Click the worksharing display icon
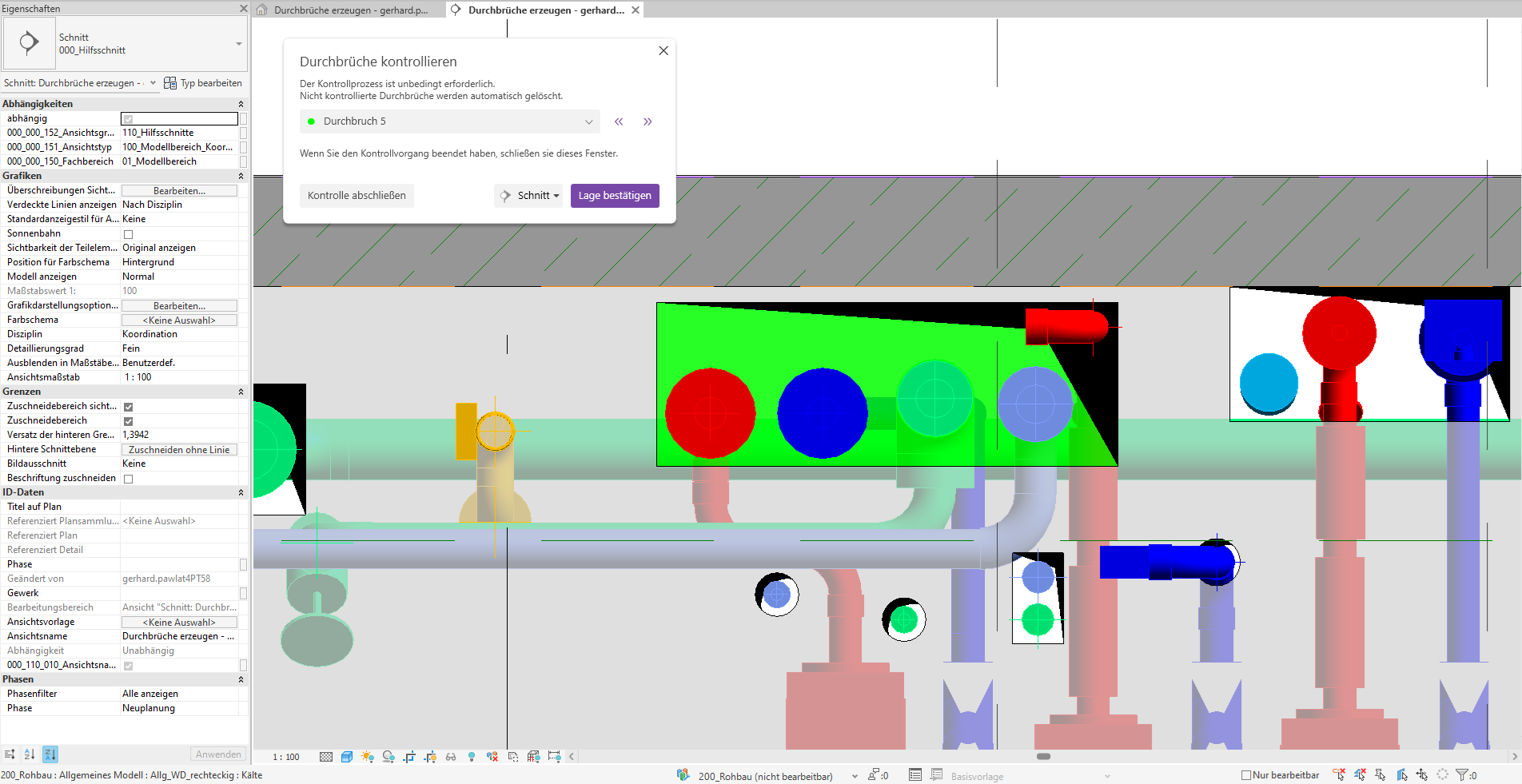Screen dimensions: 1522x784 [x=492, y=756]
